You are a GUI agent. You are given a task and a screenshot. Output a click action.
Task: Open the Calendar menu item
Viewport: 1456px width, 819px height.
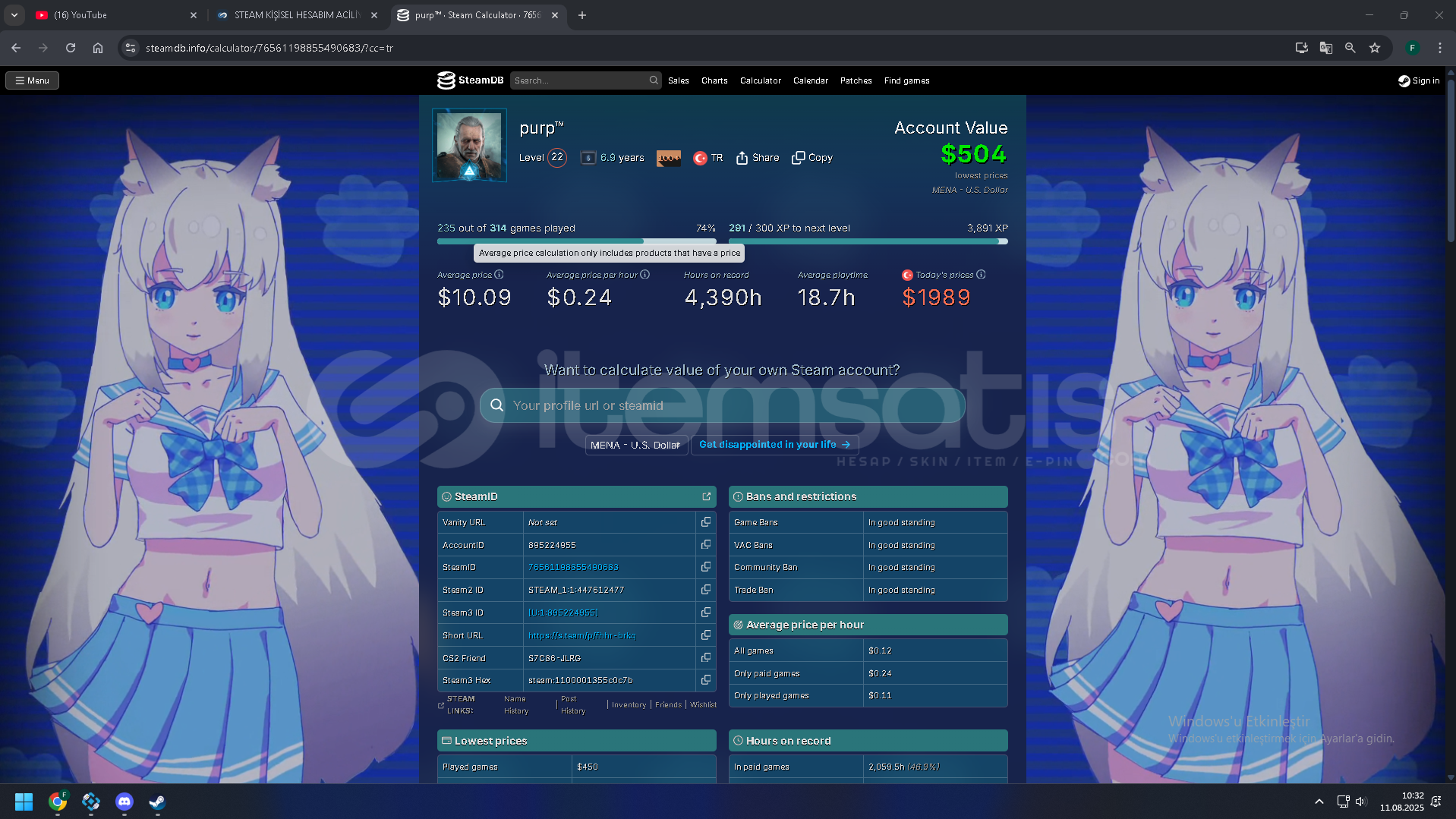tap(811, 80)
